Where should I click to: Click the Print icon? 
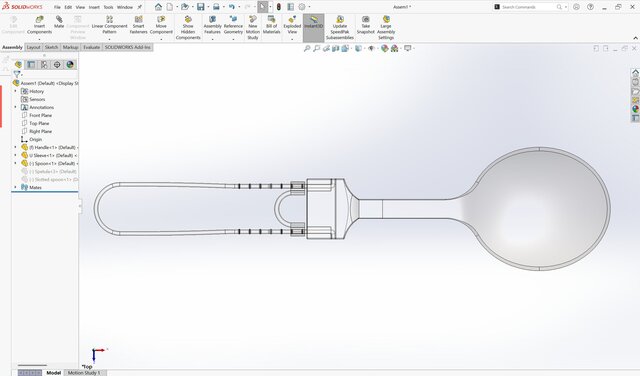coord(216,7)
